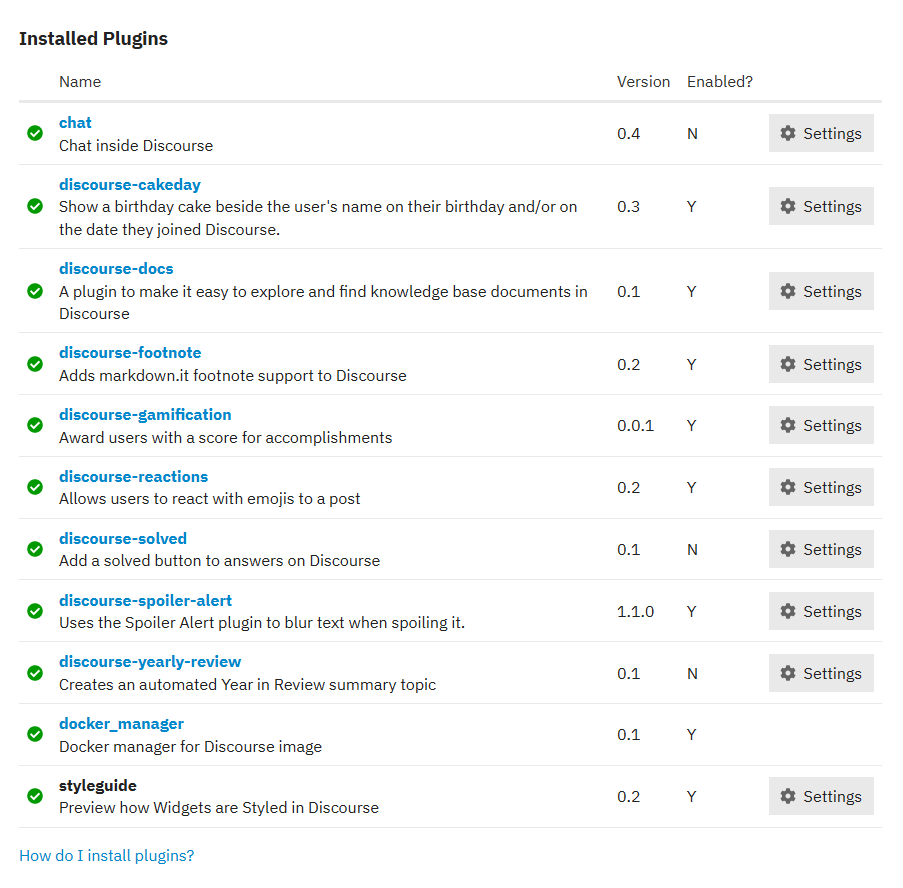
Task: Open Settings for discourse-spoiler-alert plugin
Action: tap(821, 611)
